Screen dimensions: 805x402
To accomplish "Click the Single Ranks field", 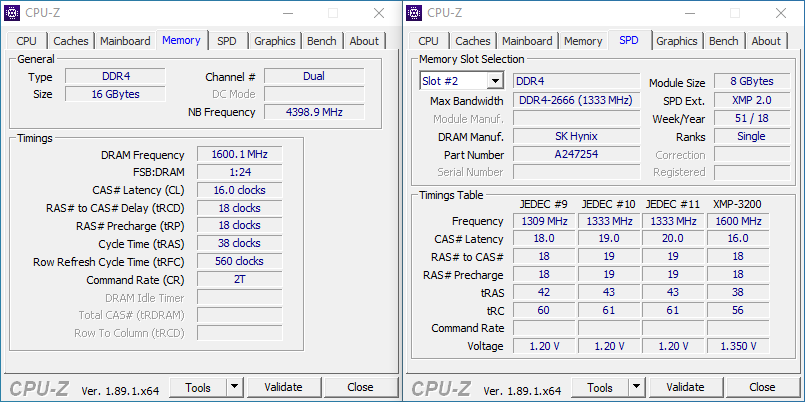I will click(752, 136).
